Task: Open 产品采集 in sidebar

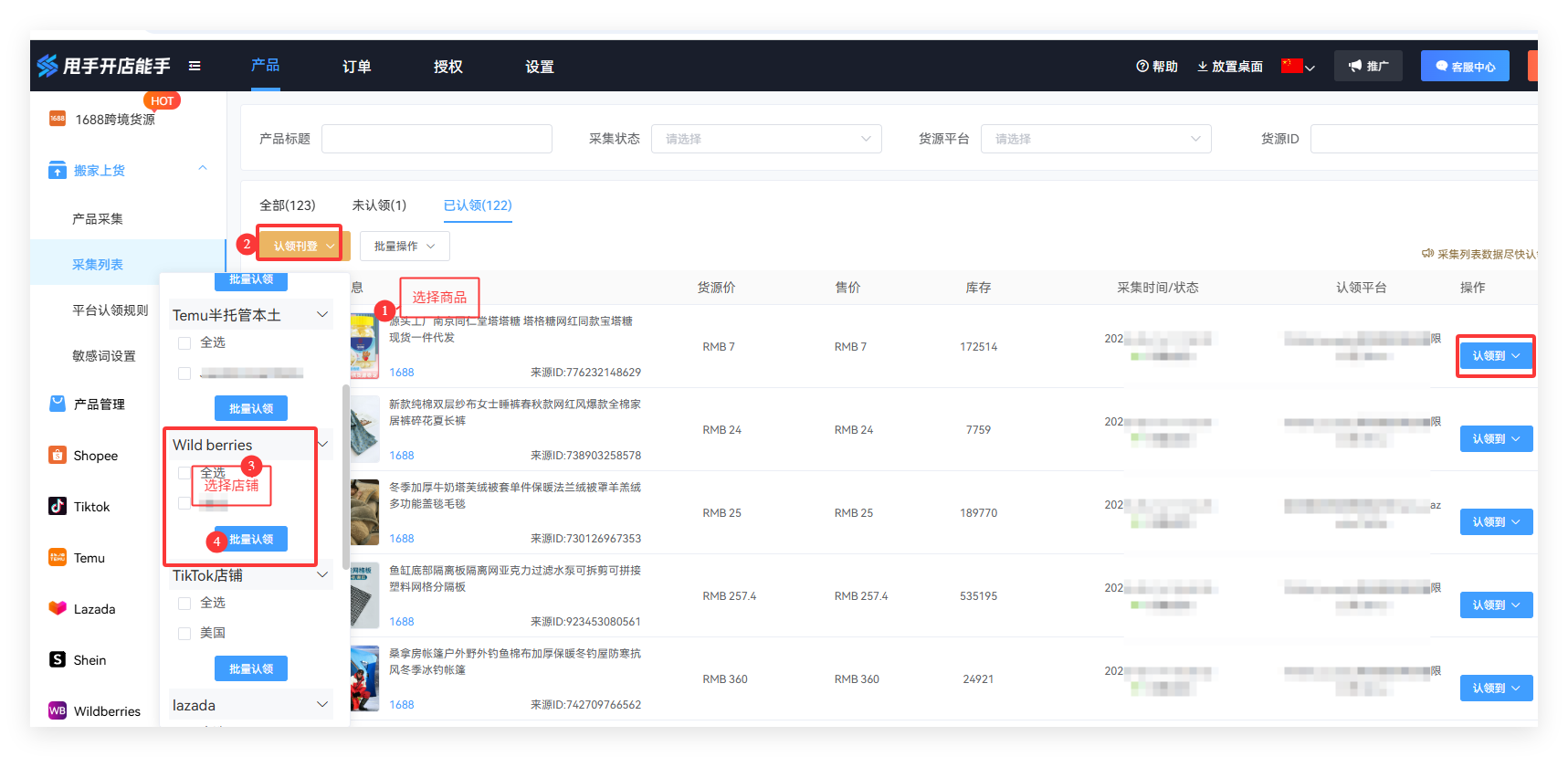Action: click(x=98, y=219)
